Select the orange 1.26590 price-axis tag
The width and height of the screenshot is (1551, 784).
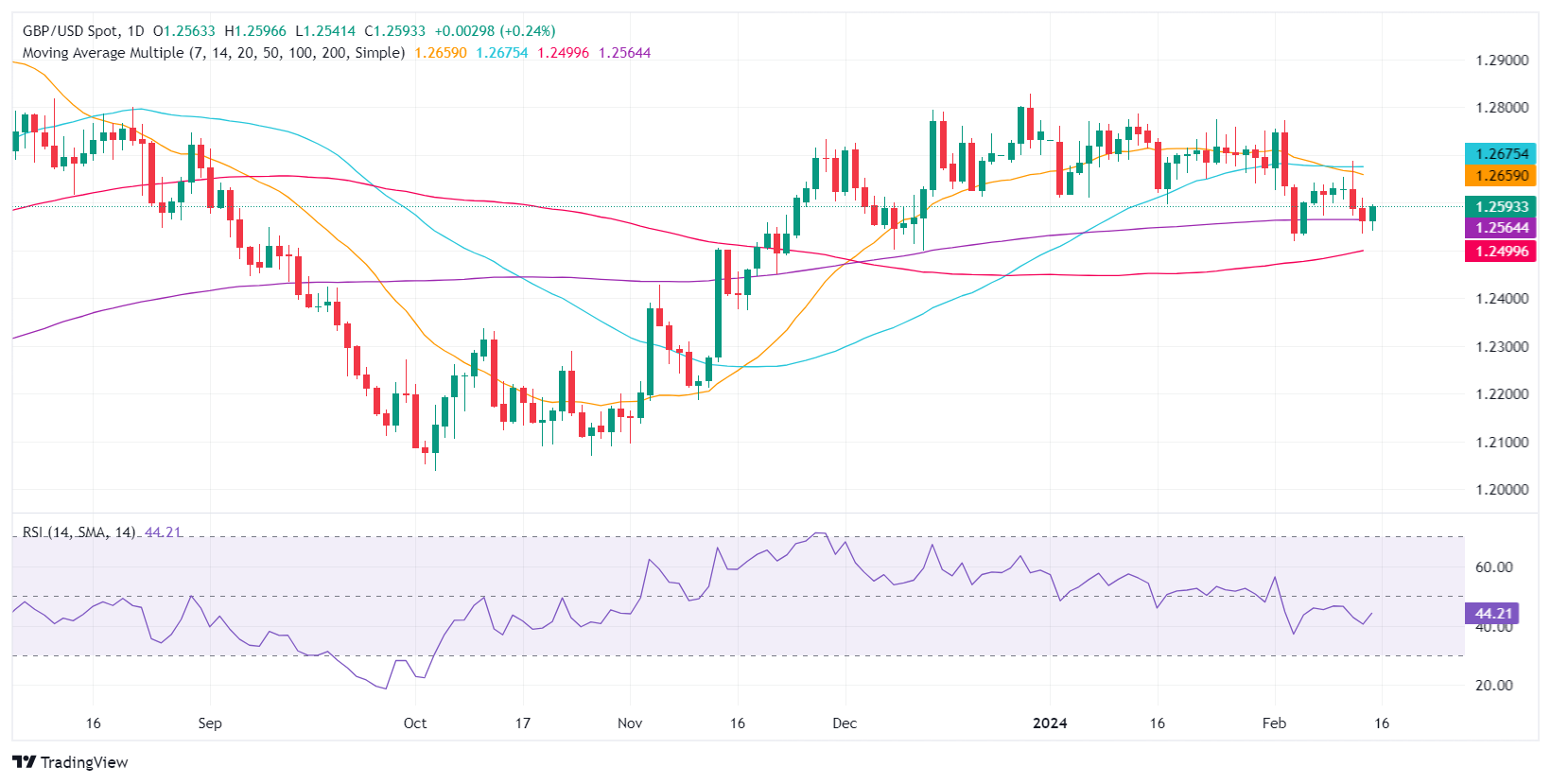click(1501, 175)
